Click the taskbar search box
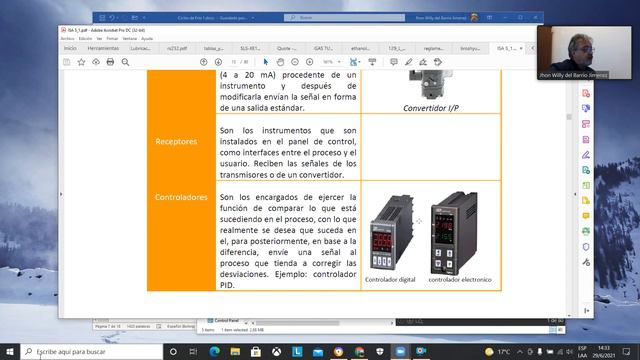This screenshot has height=360, width=640. point(91,351)
